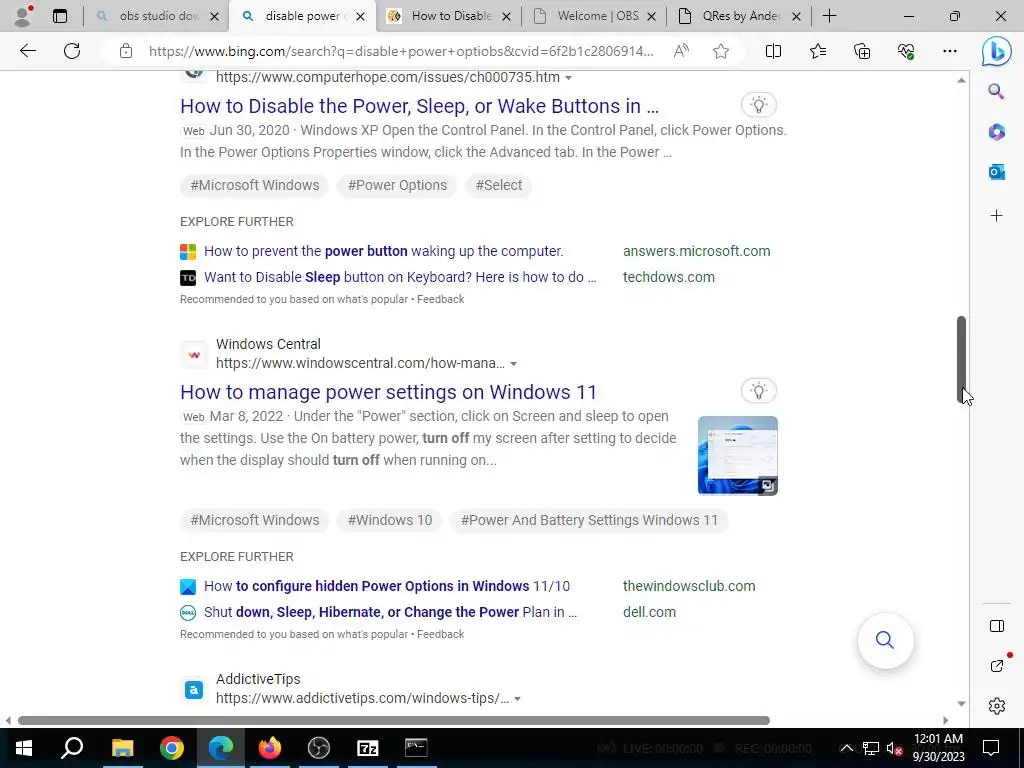
Task: Add a sidebar app with plus icon
Action: (997, 216)
